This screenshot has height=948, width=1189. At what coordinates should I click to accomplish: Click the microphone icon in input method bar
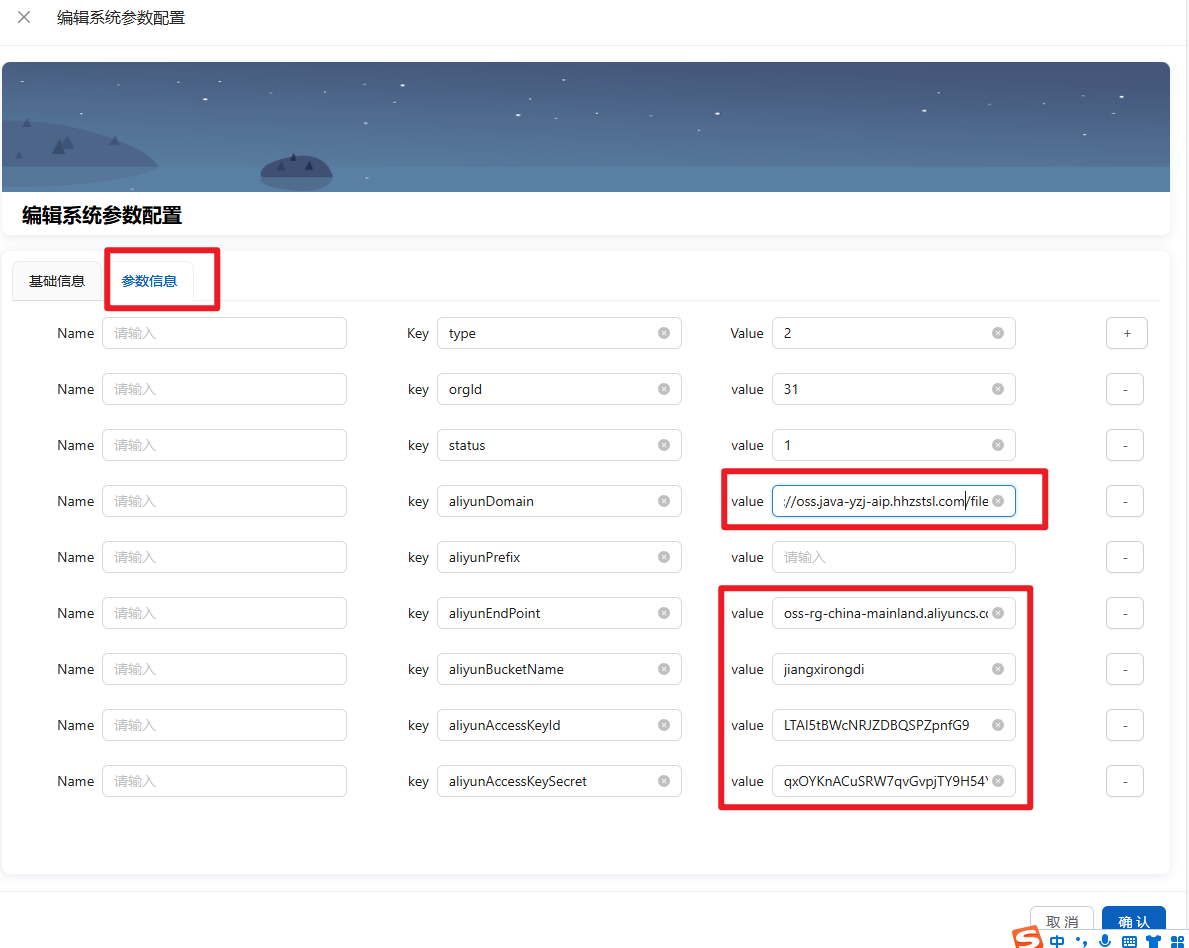[1105, 941]
